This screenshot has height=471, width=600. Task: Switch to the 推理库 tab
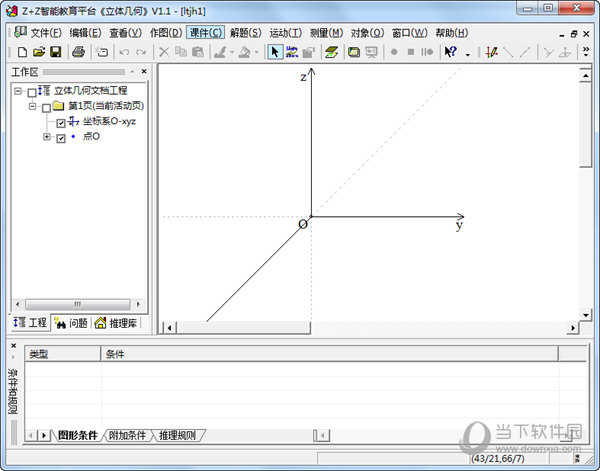pyautogui.click(x=116, y=323)
